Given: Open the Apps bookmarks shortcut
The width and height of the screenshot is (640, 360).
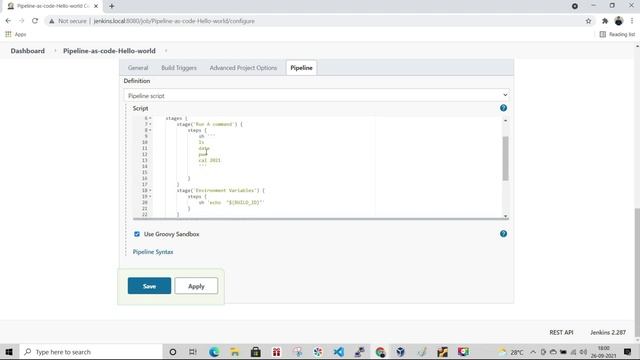Looking at the screenshot, I should tap(16, 34).
